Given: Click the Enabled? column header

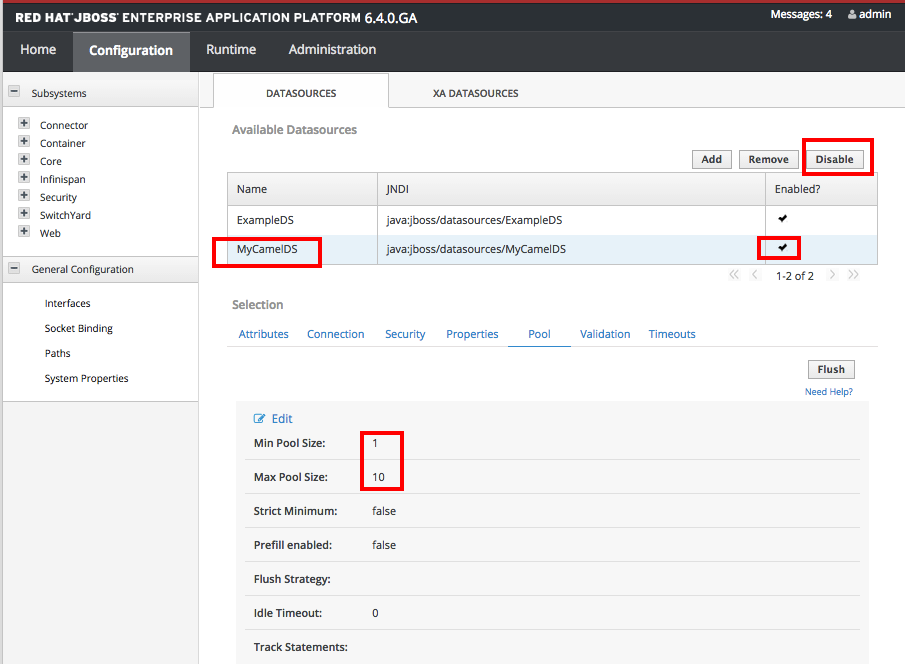Looking at the screenshot, I should [x=821, y=189].
